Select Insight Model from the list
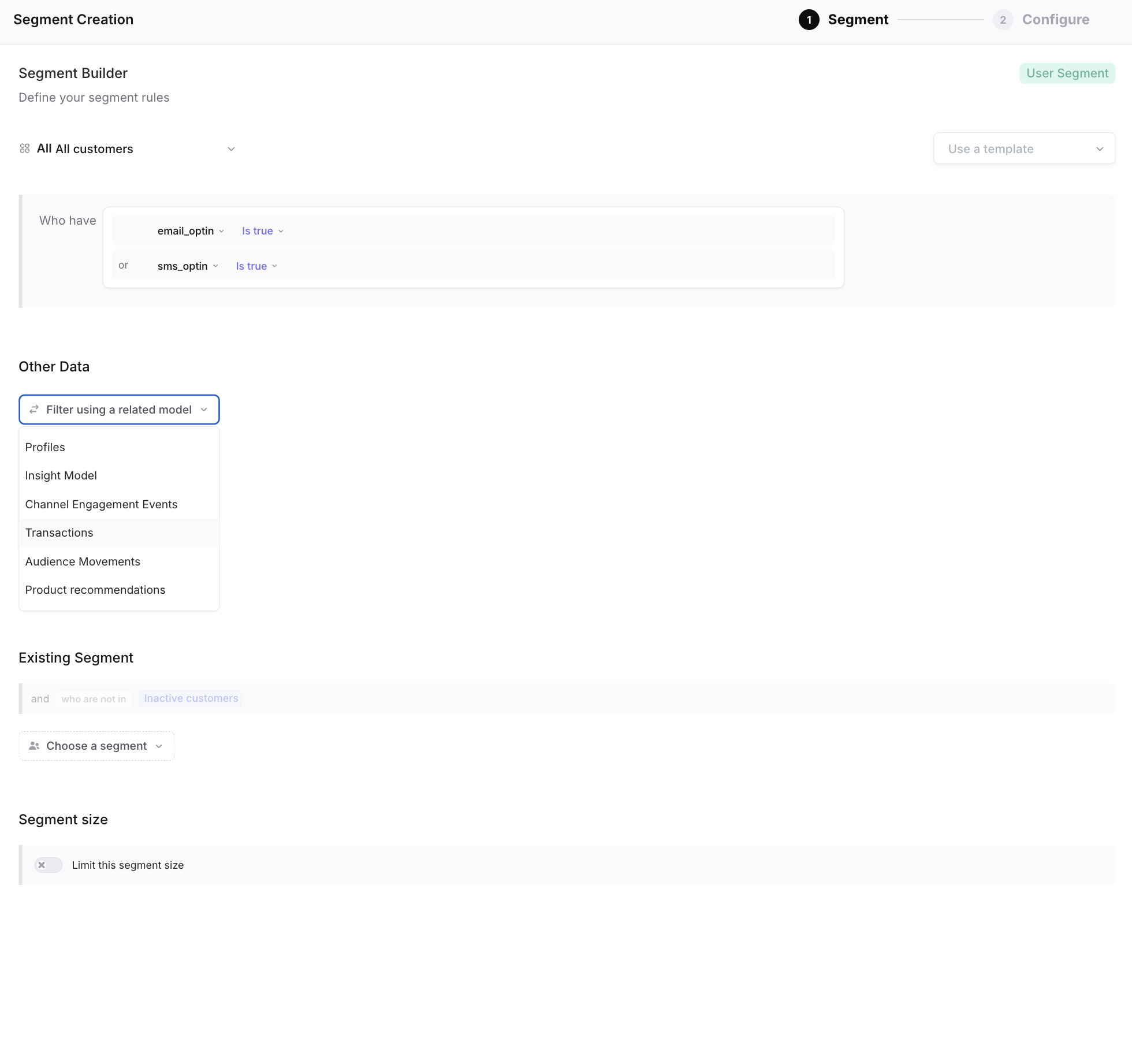Screen dimensions: 1132x1064 pos(119,475)
